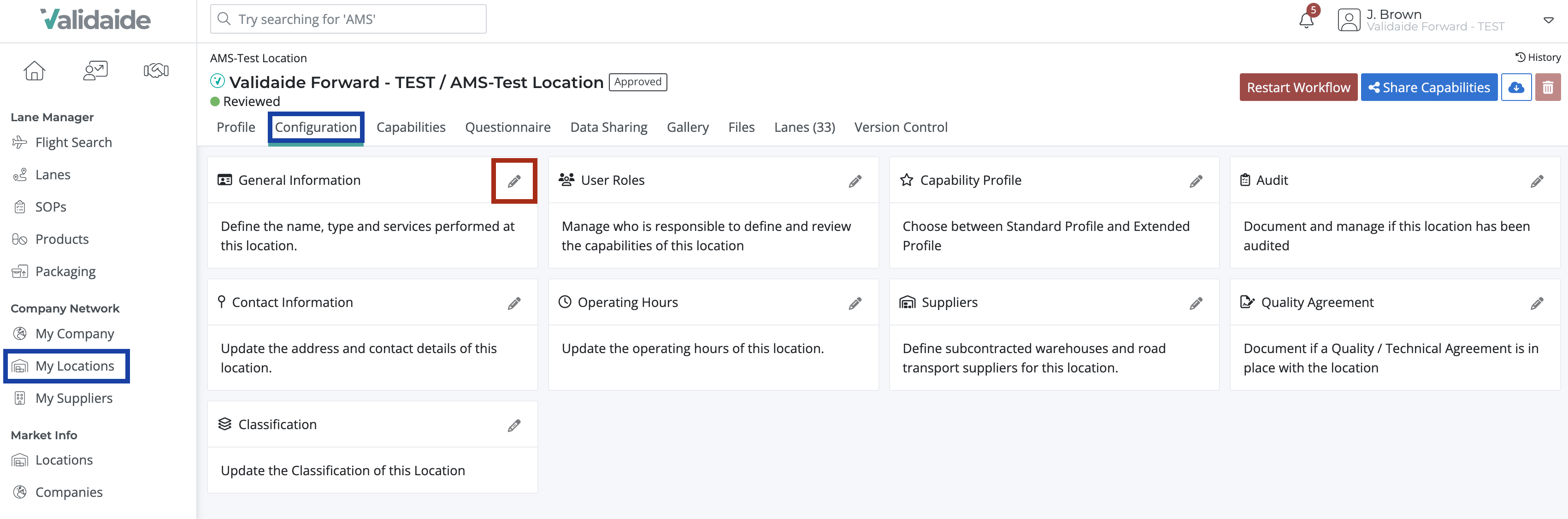Click the Suppliers warehouse icon
Image resolution: width=1568 pixels, height=519 pixels.
(x=908, y=302)
